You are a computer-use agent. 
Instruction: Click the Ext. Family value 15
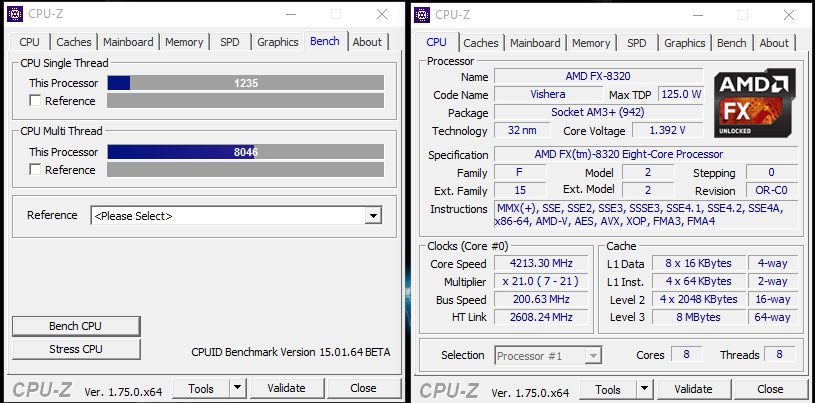(520, 190)
